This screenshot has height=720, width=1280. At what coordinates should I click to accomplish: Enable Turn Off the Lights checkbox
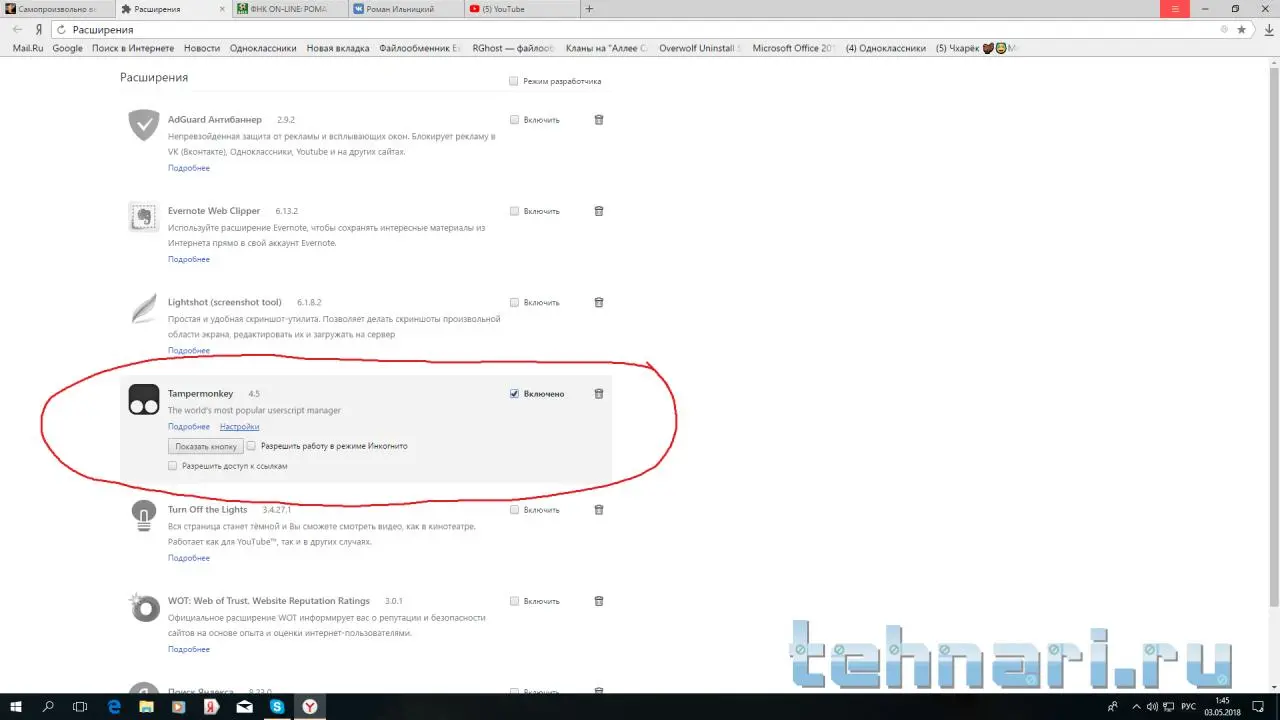click(x=515, y=510)
